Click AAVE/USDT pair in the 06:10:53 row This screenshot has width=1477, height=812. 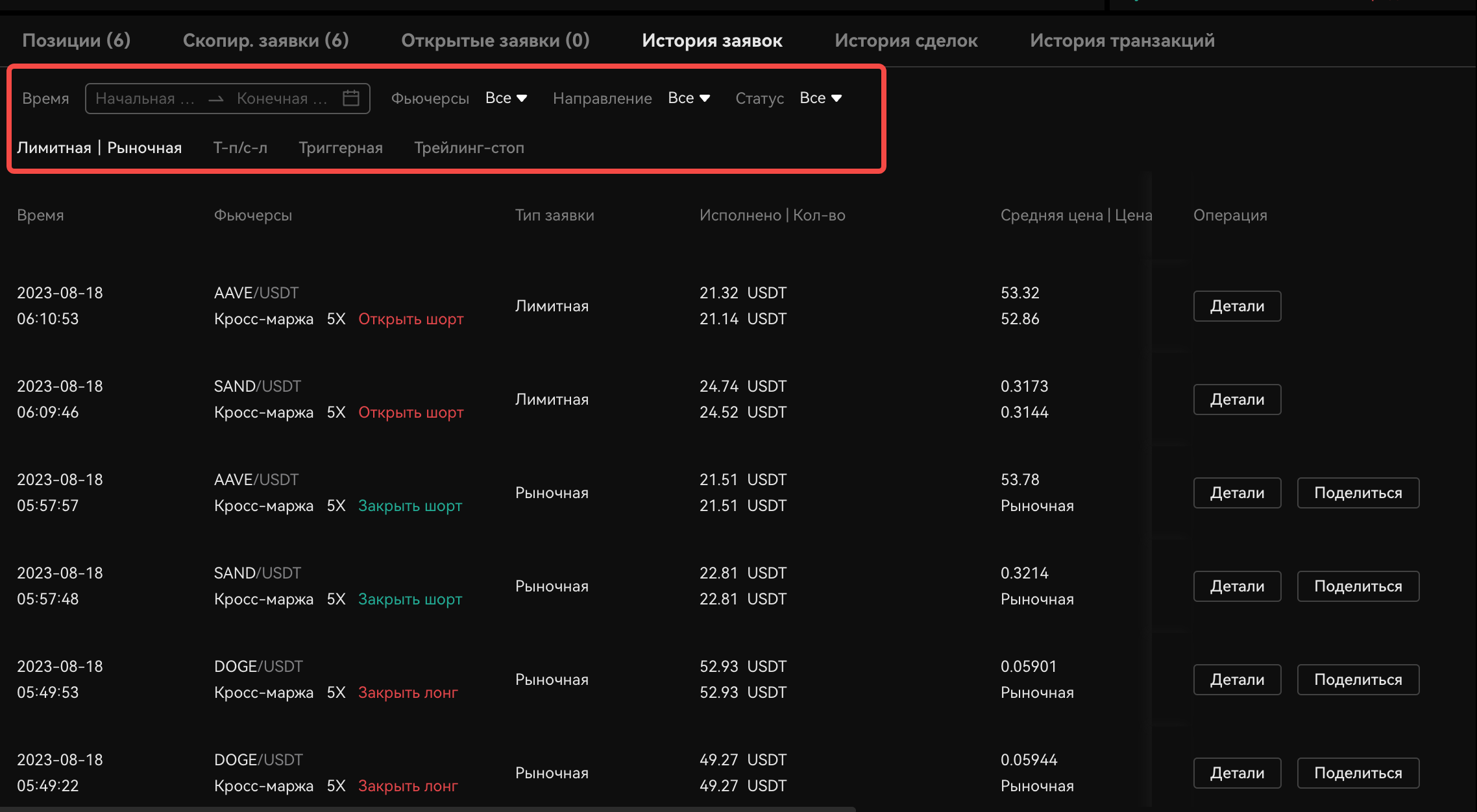point(256,293)
